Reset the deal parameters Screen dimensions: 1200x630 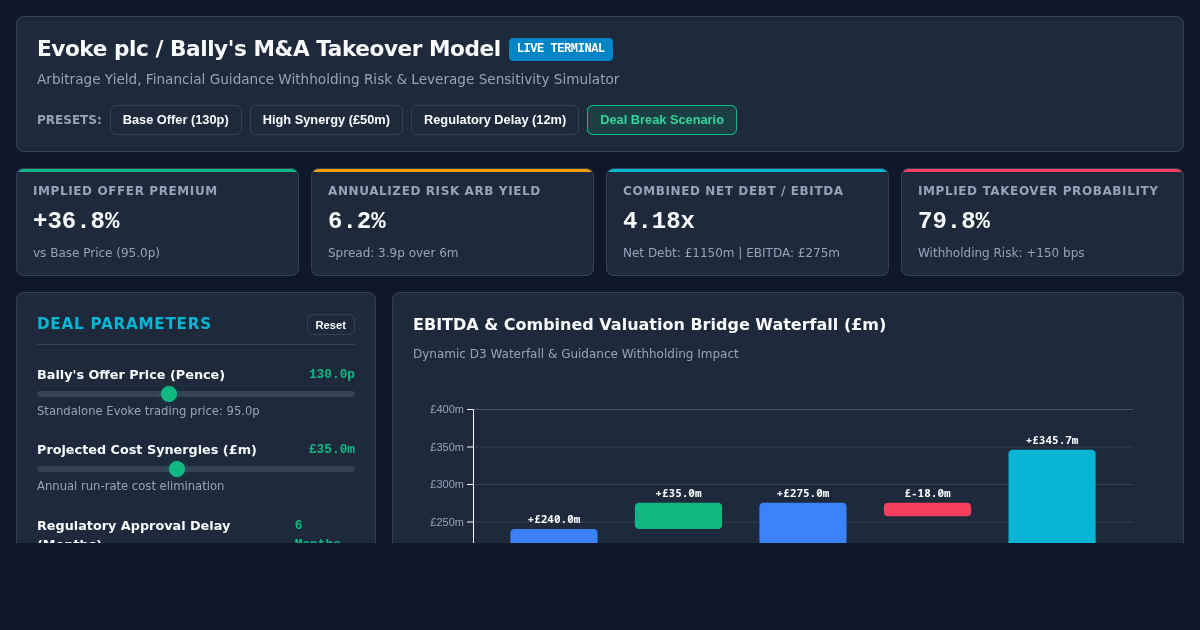pos(331,325)
